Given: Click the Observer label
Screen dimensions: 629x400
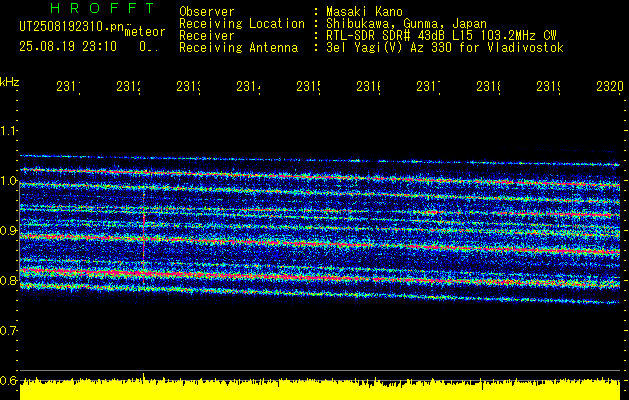Looking at the screenshot, I should 207,12.
